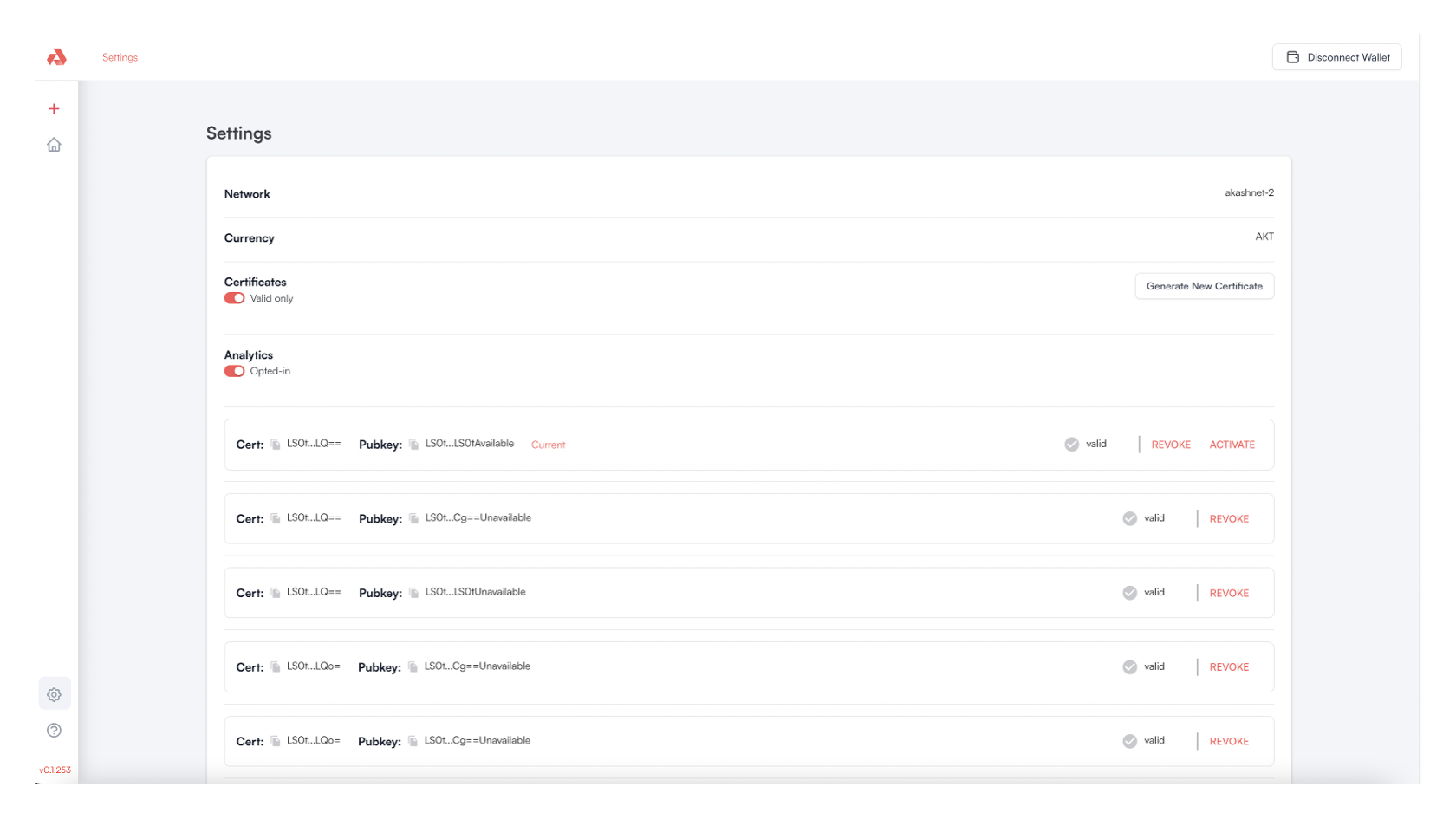Toggle the Valid only certificates switch
The height and width of the screenshot is (819, 1456).
(x=234, y=298)
